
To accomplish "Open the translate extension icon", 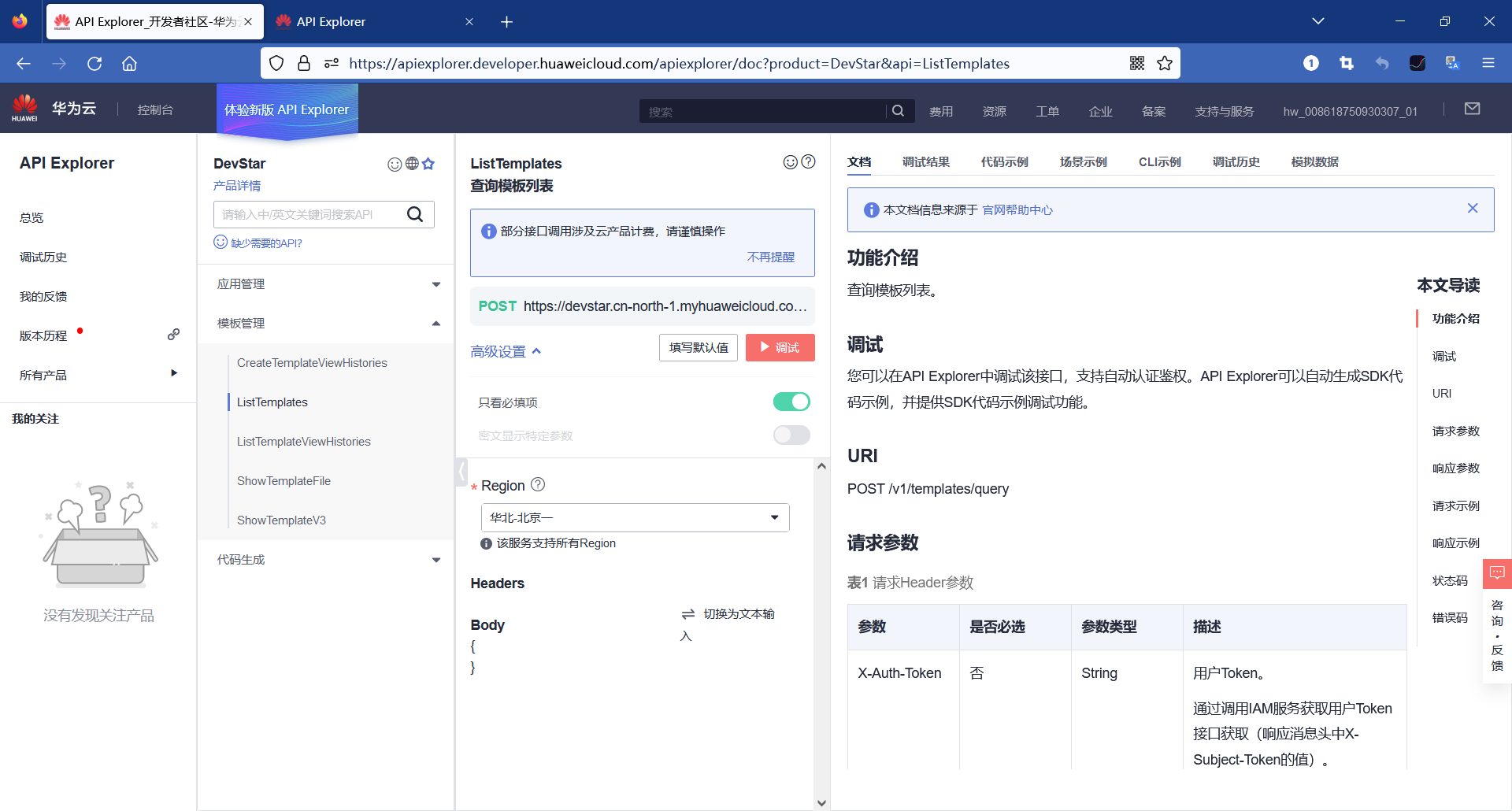I will pyautogui.click(x=1453, y=63).
